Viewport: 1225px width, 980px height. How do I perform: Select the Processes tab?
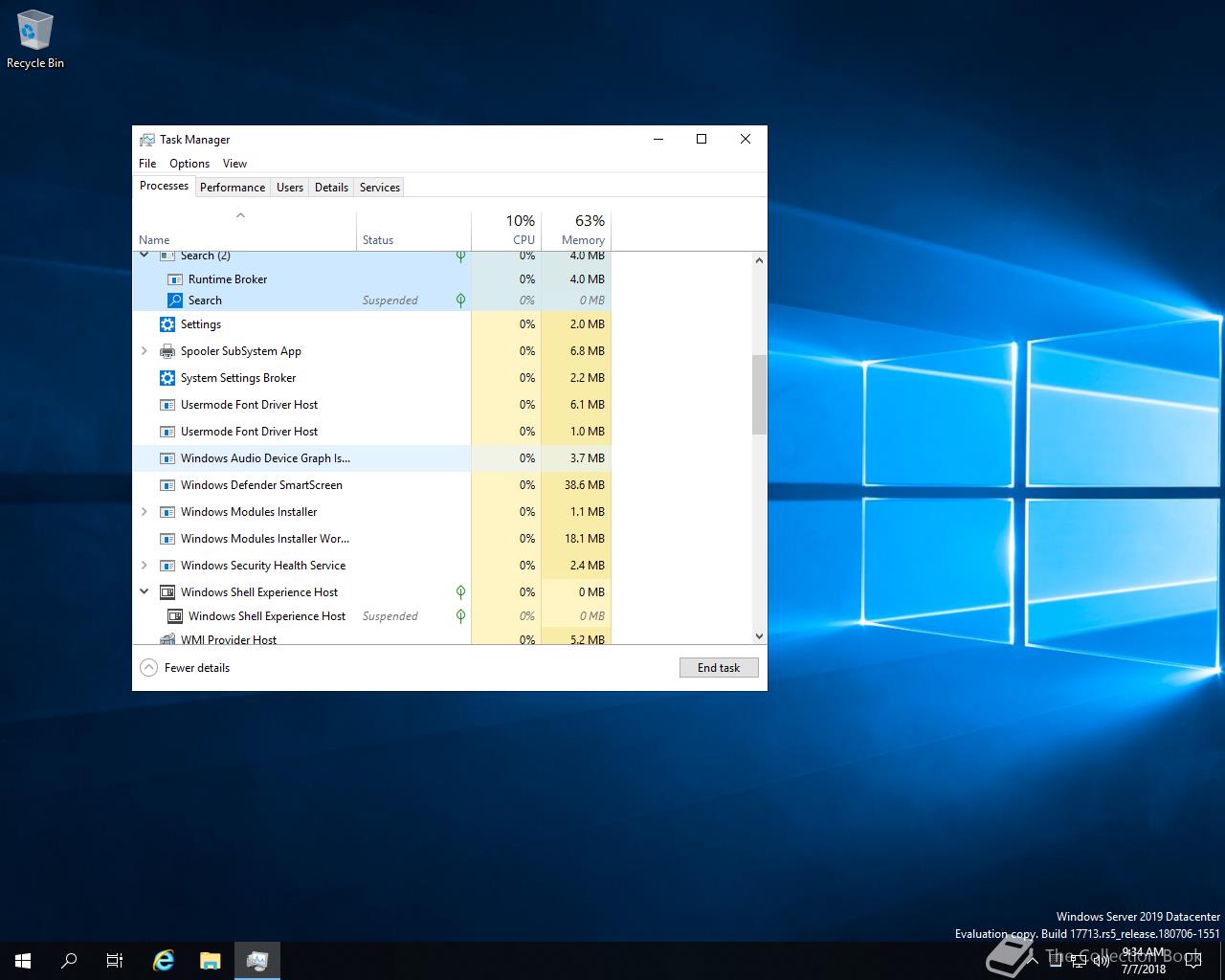[164, 186]
